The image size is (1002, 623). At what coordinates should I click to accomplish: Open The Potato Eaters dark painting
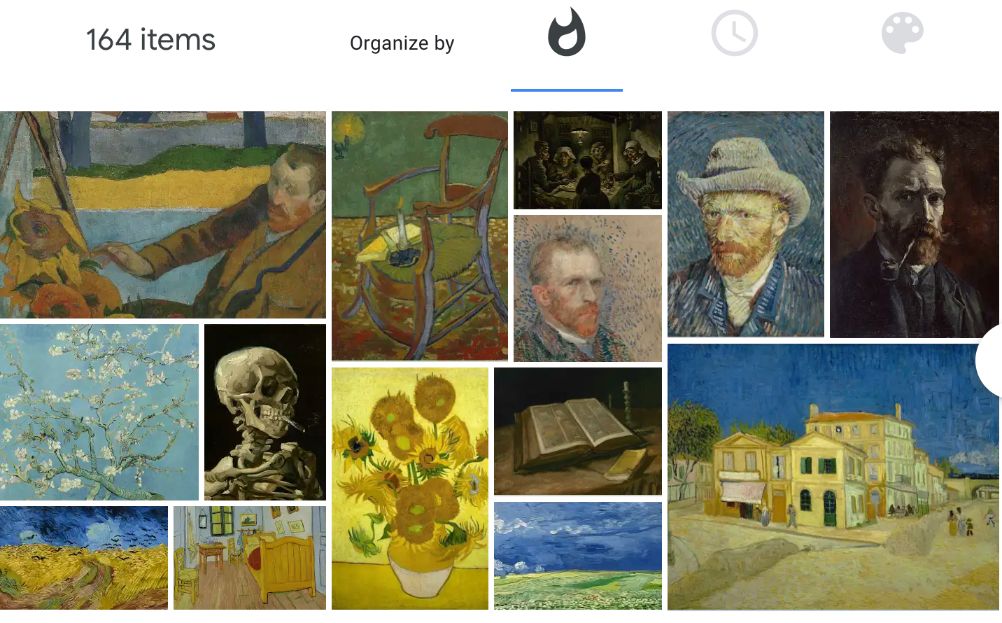(x=588, y=160)
